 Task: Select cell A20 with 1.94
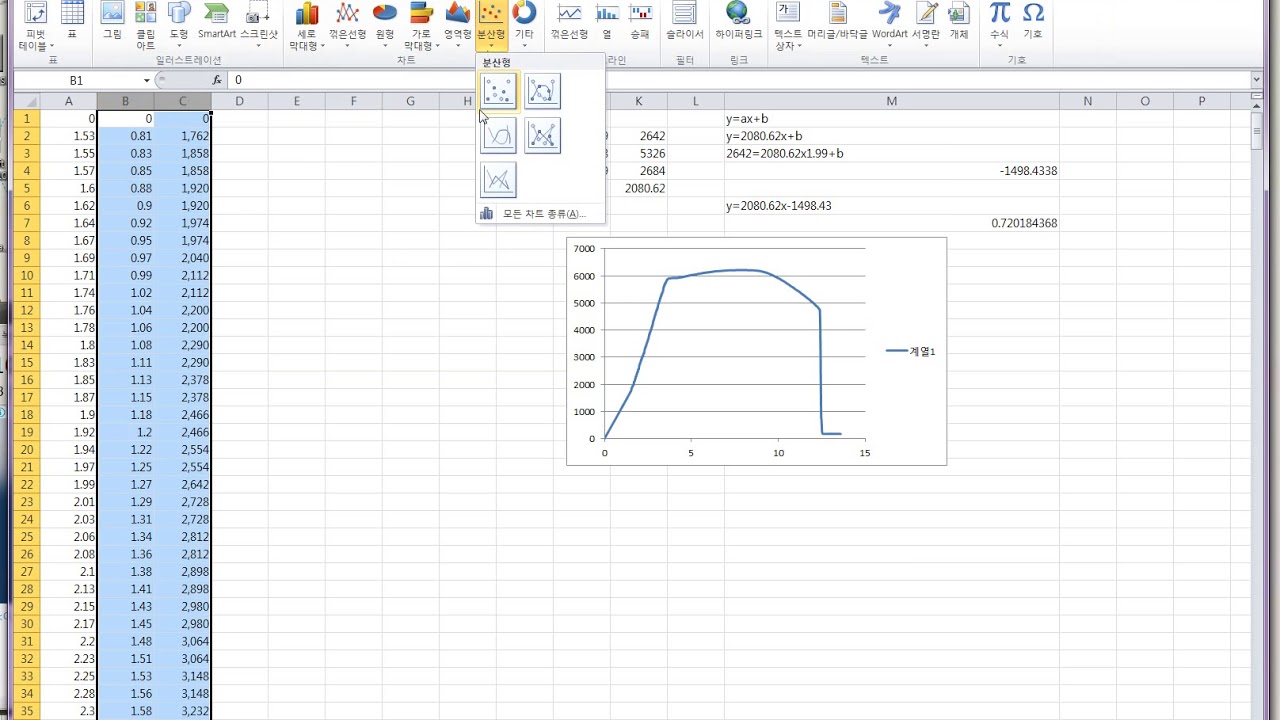tap(68, 450)
